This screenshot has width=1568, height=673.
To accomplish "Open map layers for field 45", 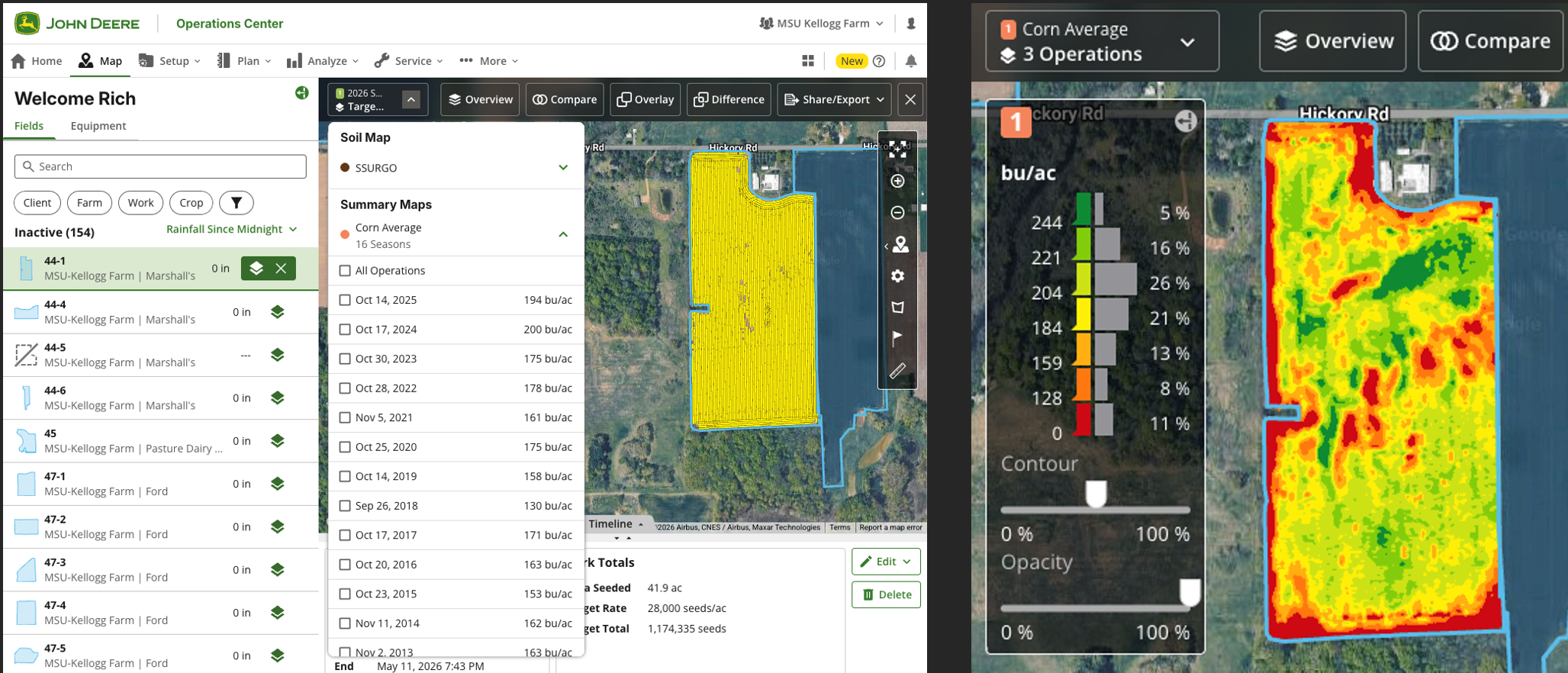I will click(x=278, y=441).
